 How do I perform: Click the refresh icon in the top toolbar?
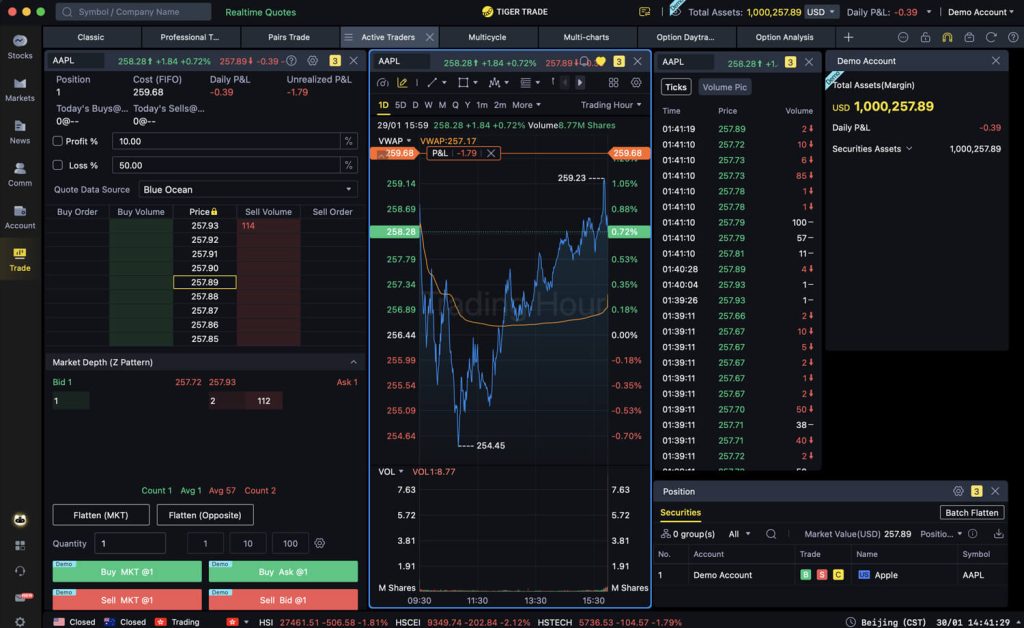990,37
